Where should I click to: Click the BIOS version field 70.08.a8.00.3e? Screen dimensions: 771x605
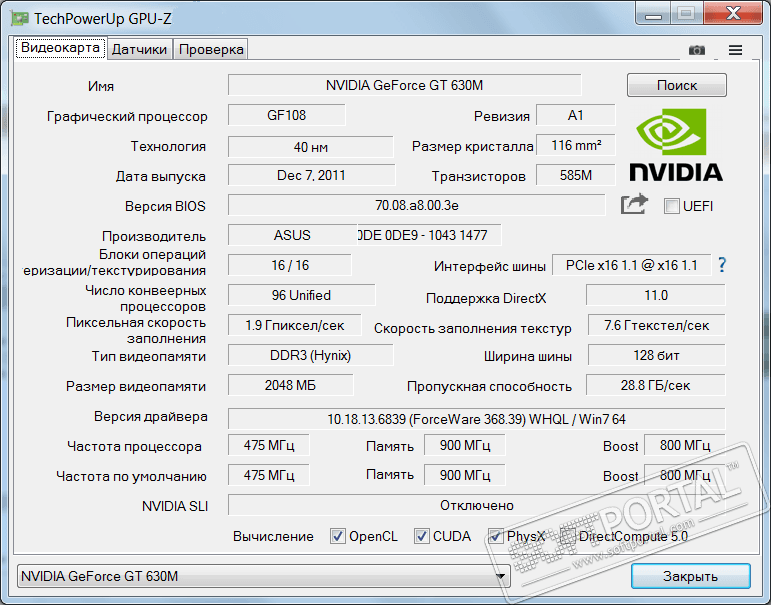(416, 205)
